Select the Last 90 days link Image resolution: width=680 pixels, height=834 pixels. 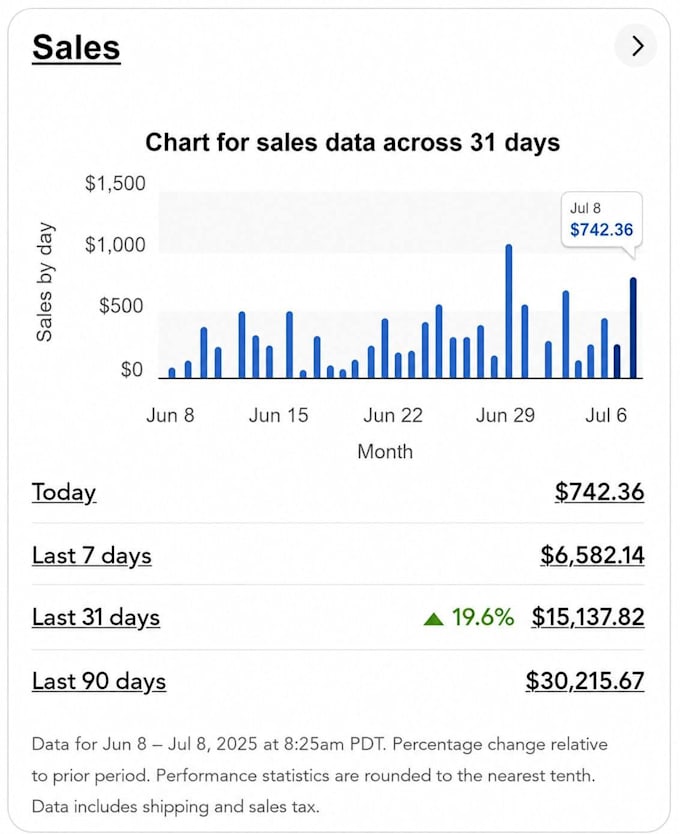(x=99, y=681)
